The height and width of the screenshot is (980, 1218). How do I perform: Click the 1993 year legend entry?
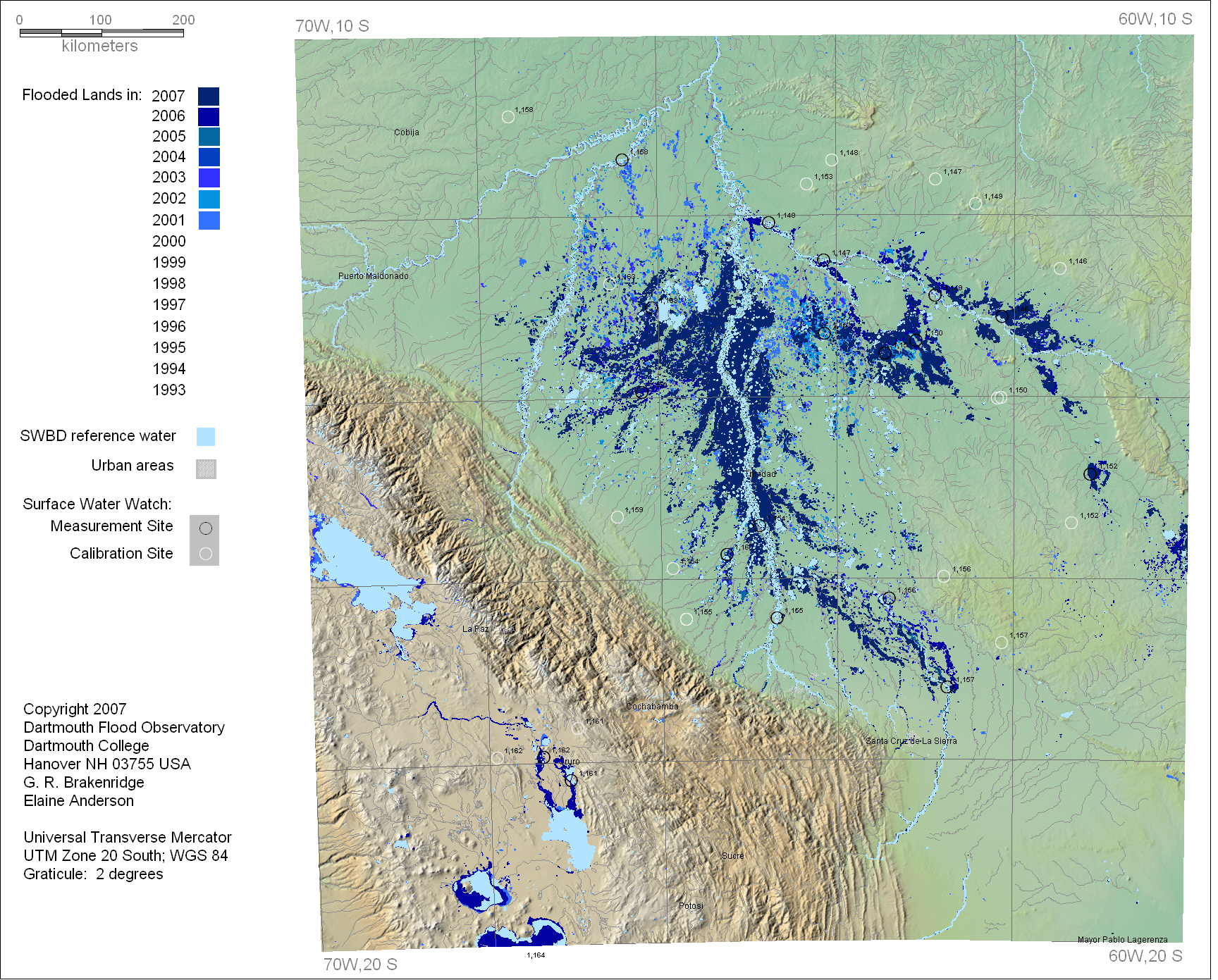point(169,390)
